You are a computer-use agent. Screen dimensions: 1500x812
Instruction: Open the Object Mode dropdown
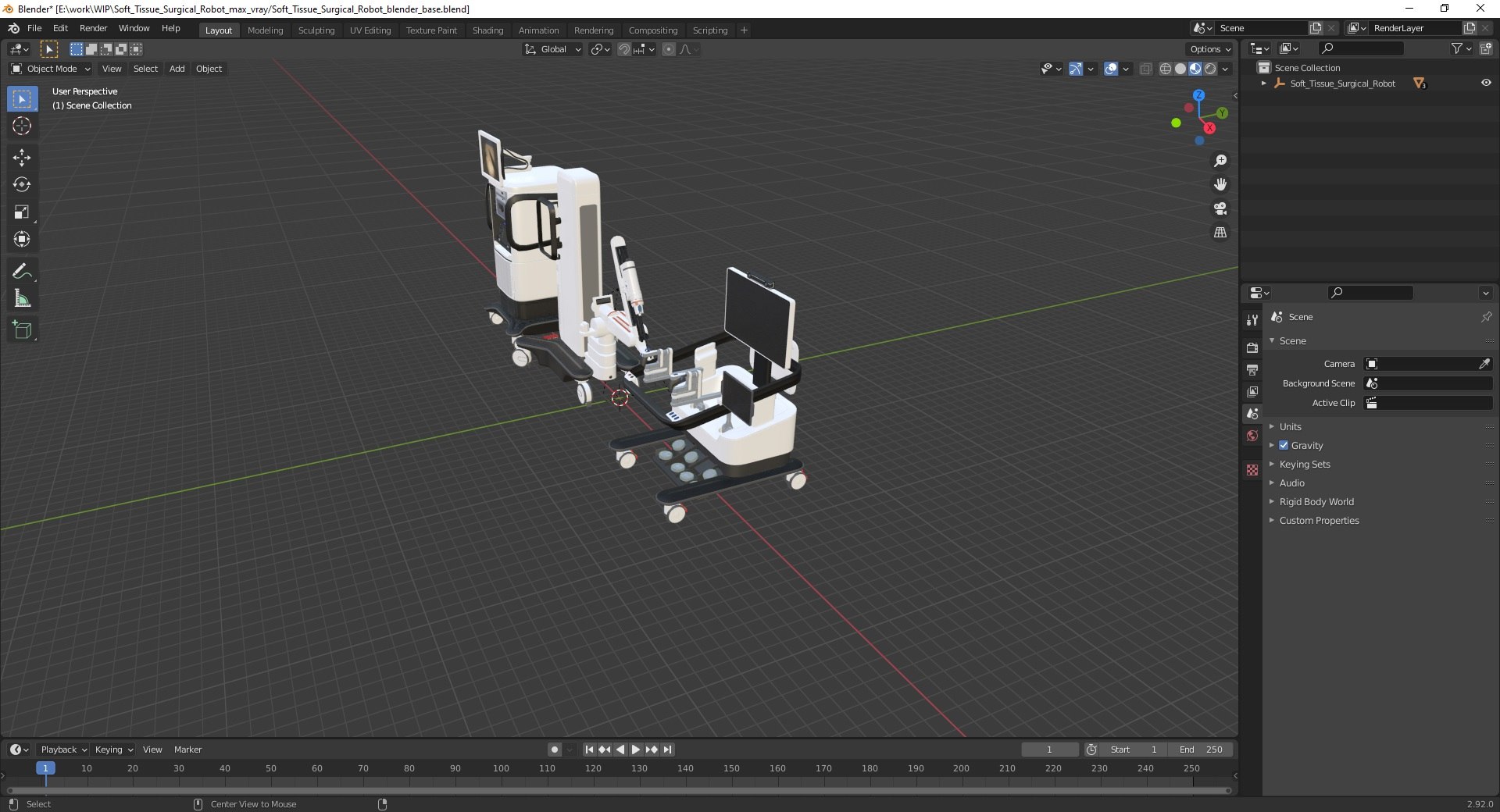click(x=51, y=69)
